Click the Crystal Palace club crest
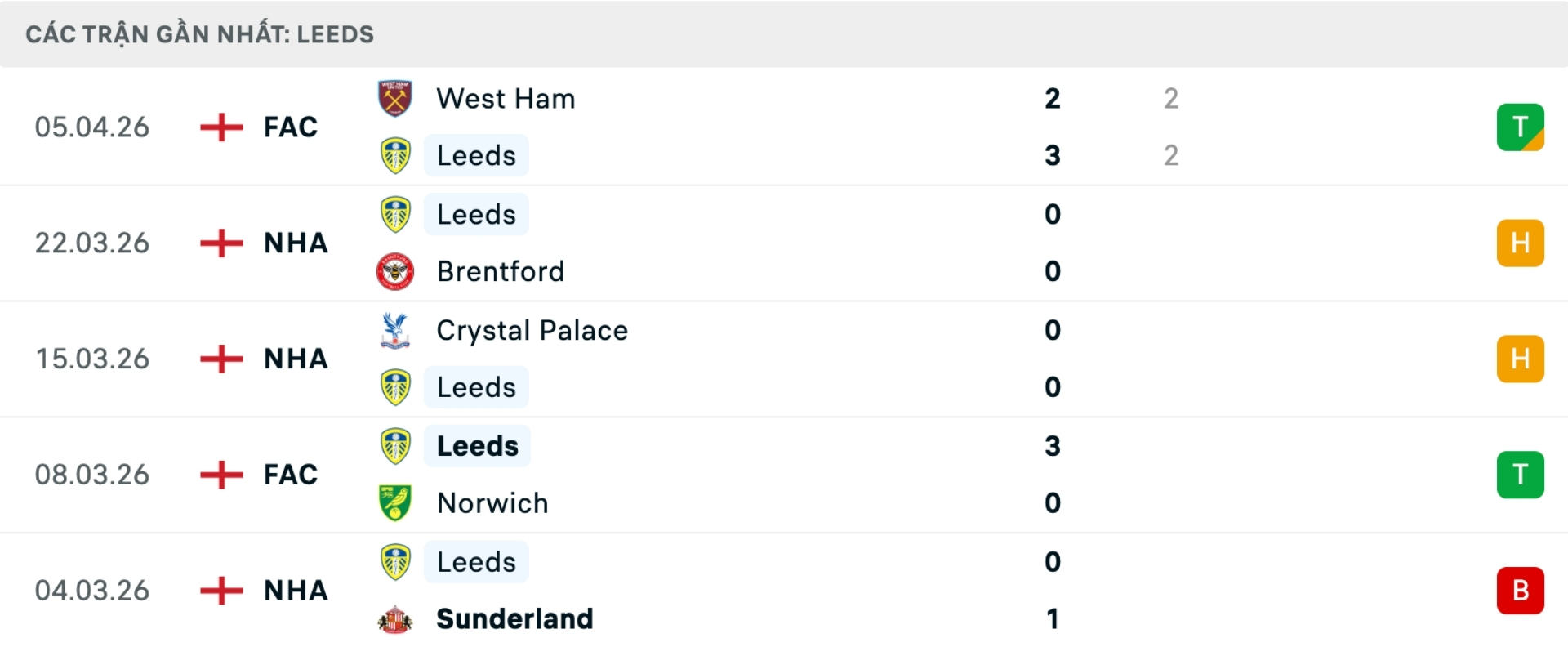 click(395, 330)
